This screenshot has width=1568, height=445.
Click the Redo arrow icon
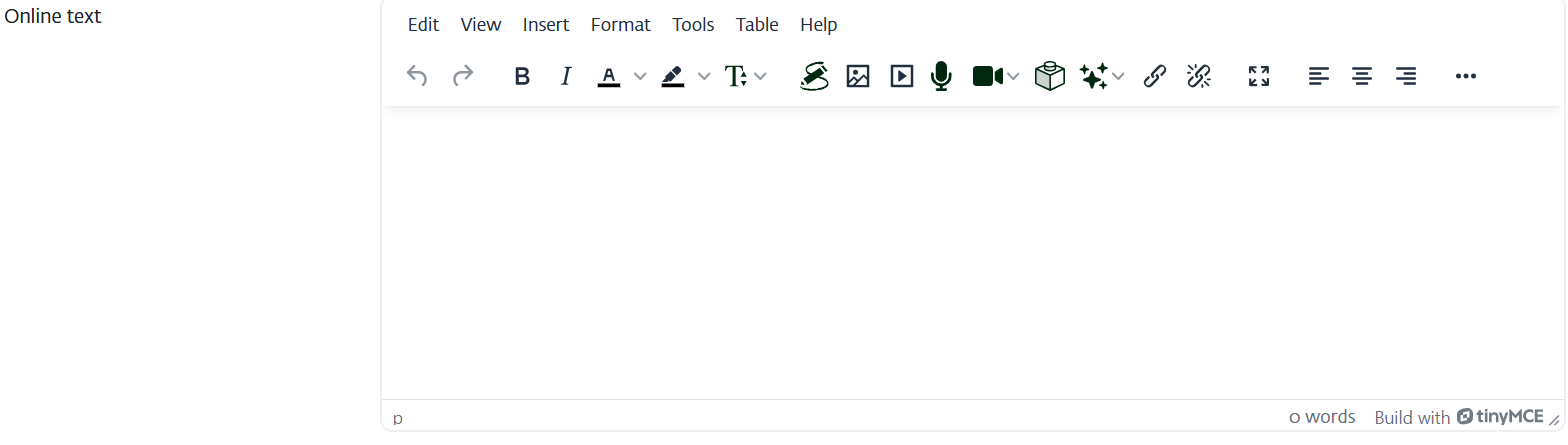463,76
